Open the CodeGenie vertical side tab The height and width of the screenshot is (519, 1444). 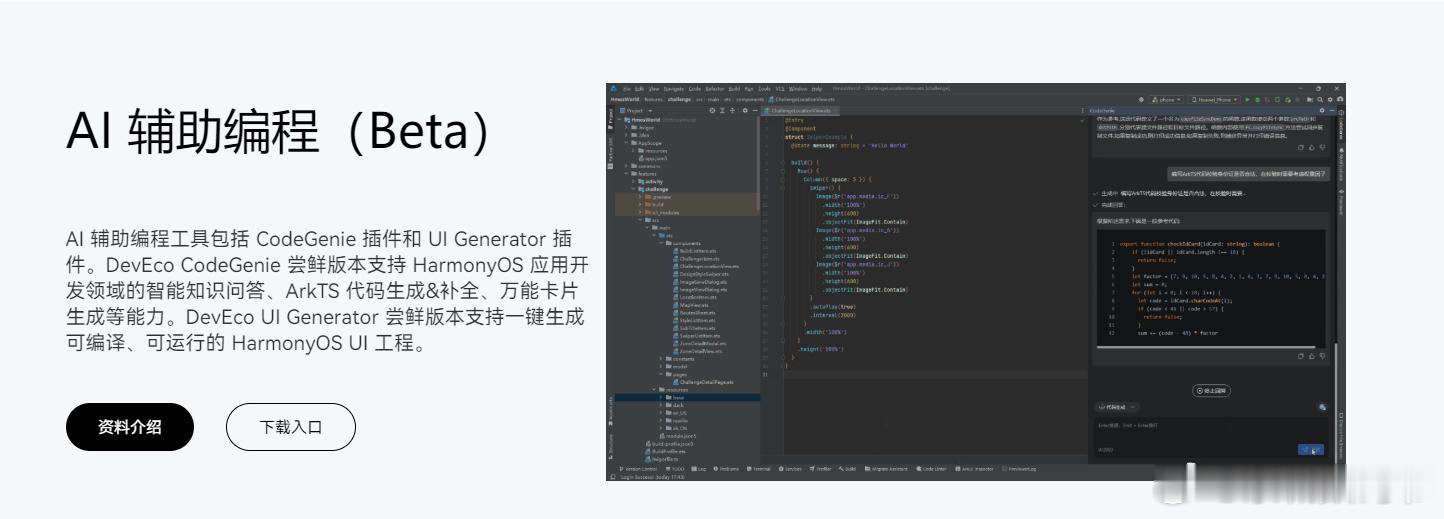click(1341, 127)
